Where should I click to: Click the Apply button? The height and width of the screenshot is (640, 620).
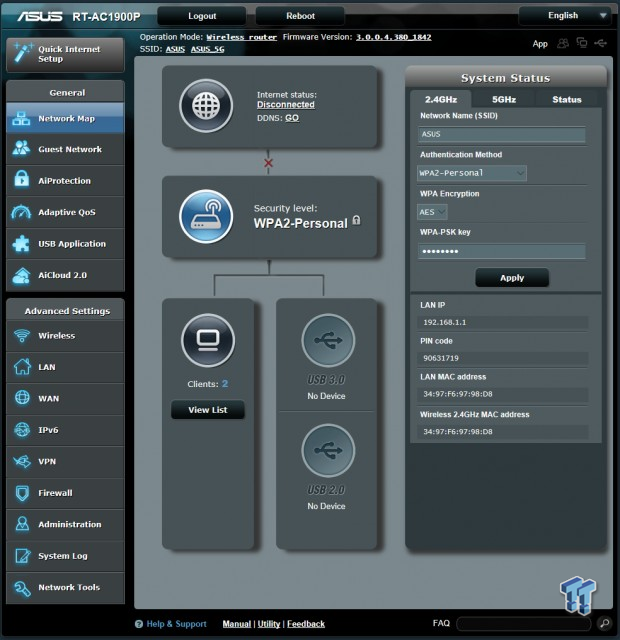click(512, 278)
